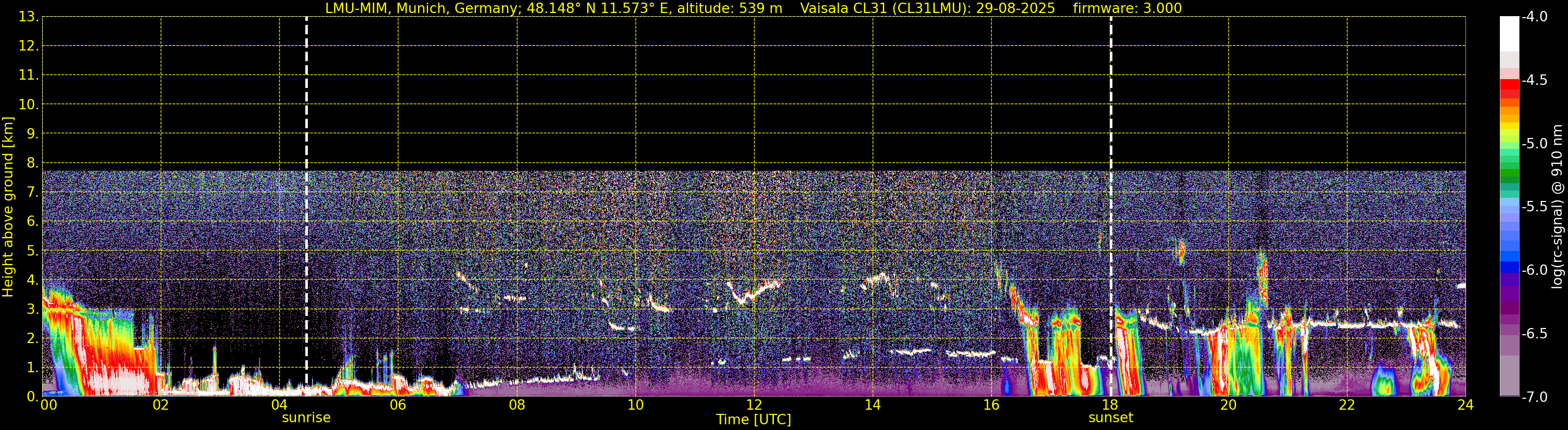Click the 'Time [UTC]' axis title
Screen dimensions: 1568x430
pos(753,420)
